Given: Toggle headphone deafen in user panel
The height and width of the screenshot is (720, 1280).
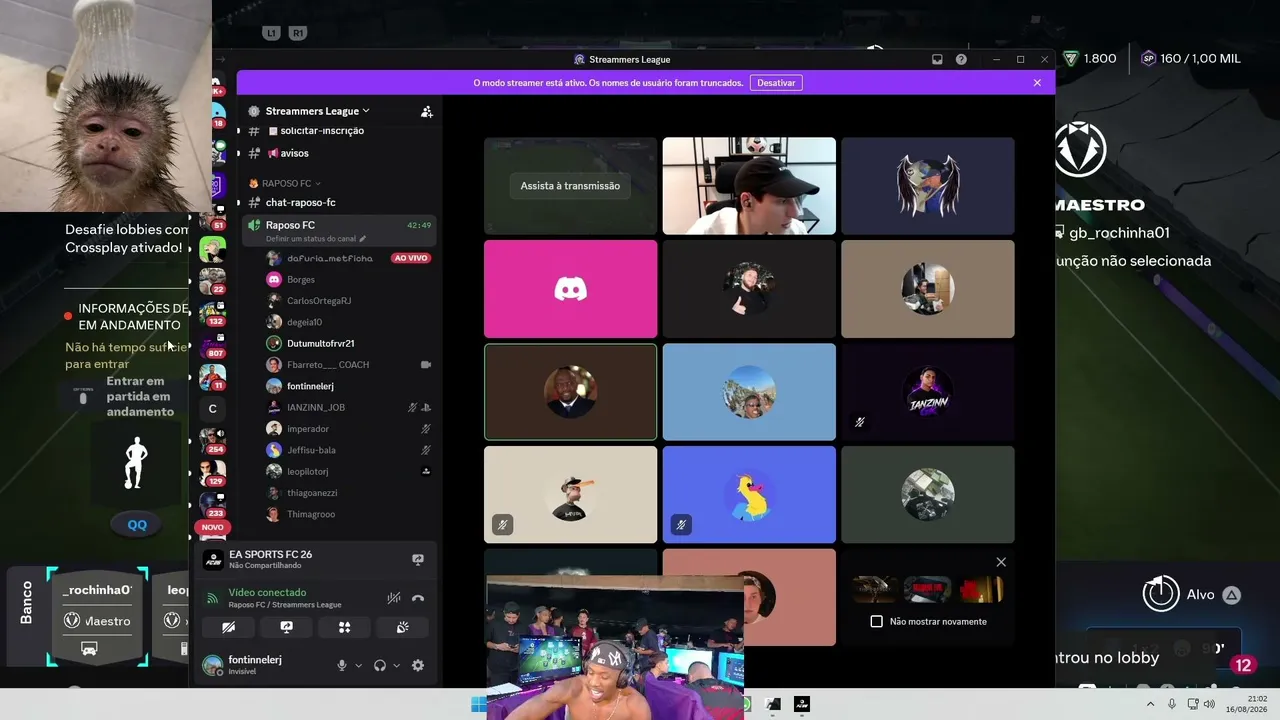Looking at the screenshot, I should click(380, 665).
